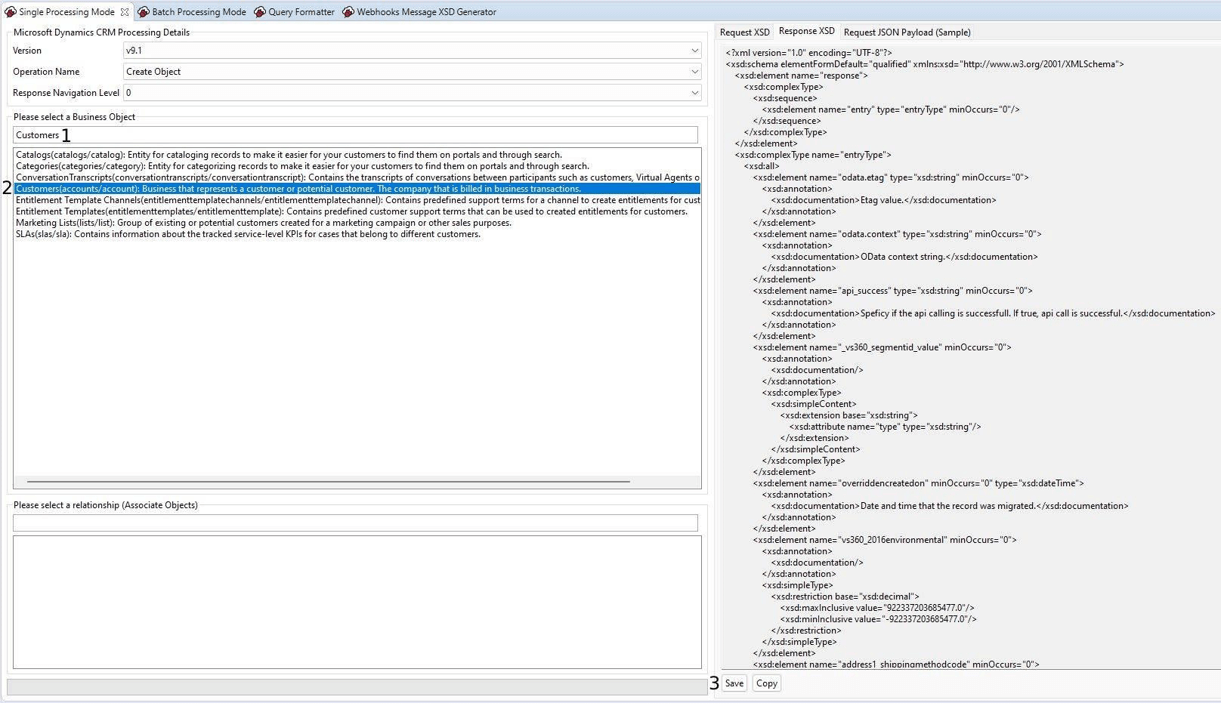Open the Response Navigation Level dropdown
This screenshot has height=704, width=1222.
tap(412, 93)
